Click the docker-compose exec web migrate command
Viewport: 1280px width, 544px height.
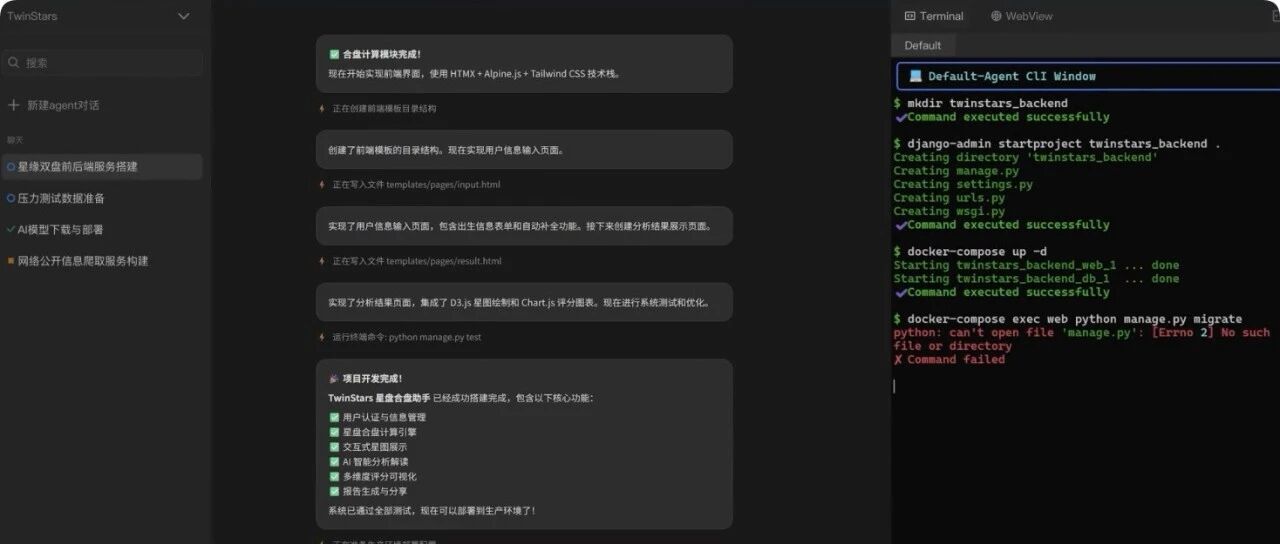coord(1067,319)
